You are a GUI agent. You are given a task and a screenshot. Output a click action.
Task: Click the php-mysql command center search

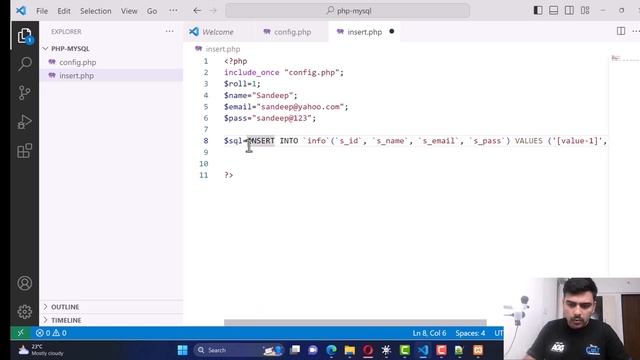[x=348, y=11]
